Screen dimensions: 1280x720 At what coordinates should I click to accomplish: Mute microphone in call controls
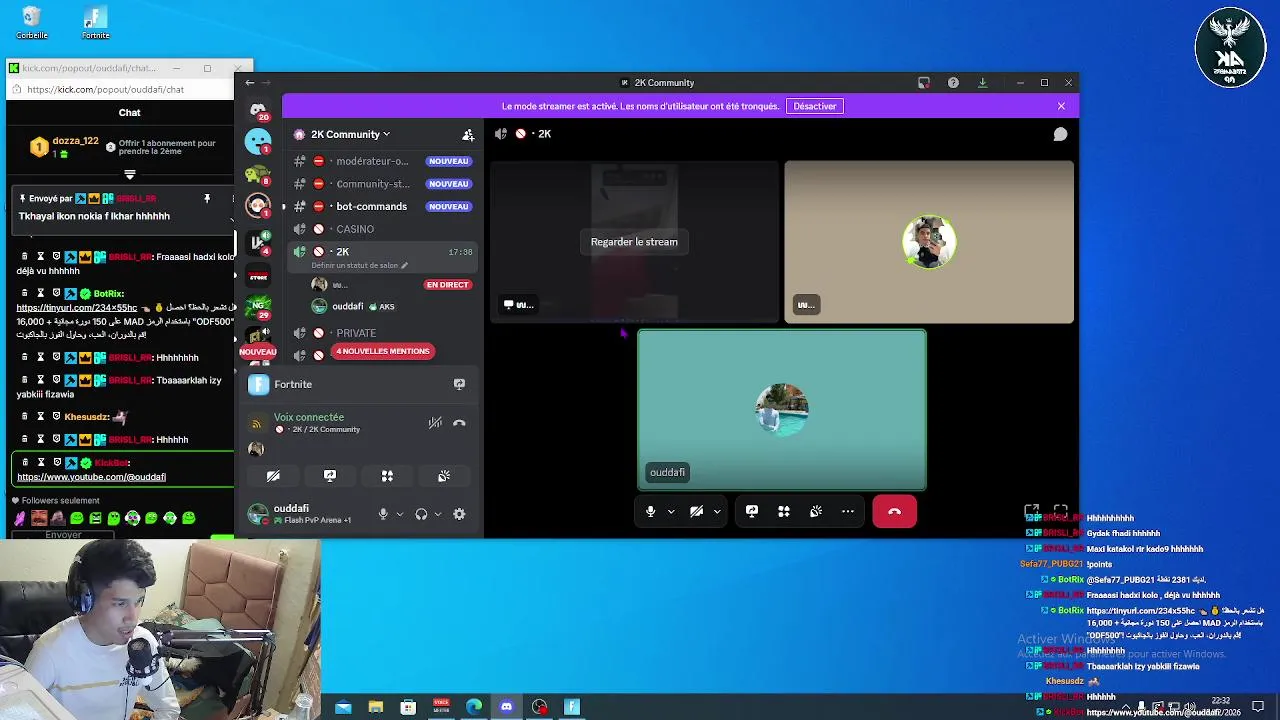click(650, 511)
